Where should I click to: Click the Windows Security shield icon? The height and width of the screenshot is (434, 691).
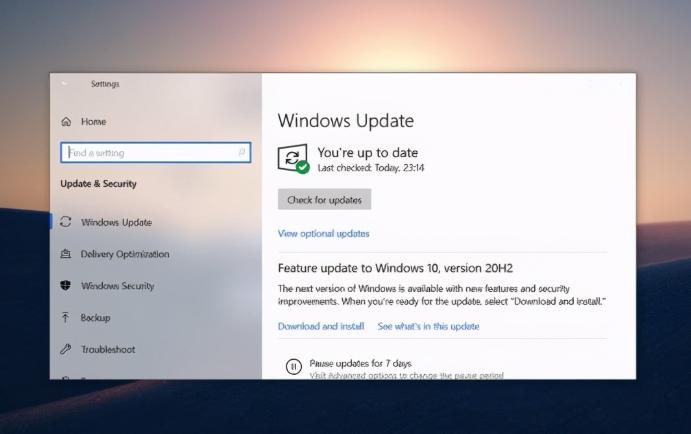[66, 286]
